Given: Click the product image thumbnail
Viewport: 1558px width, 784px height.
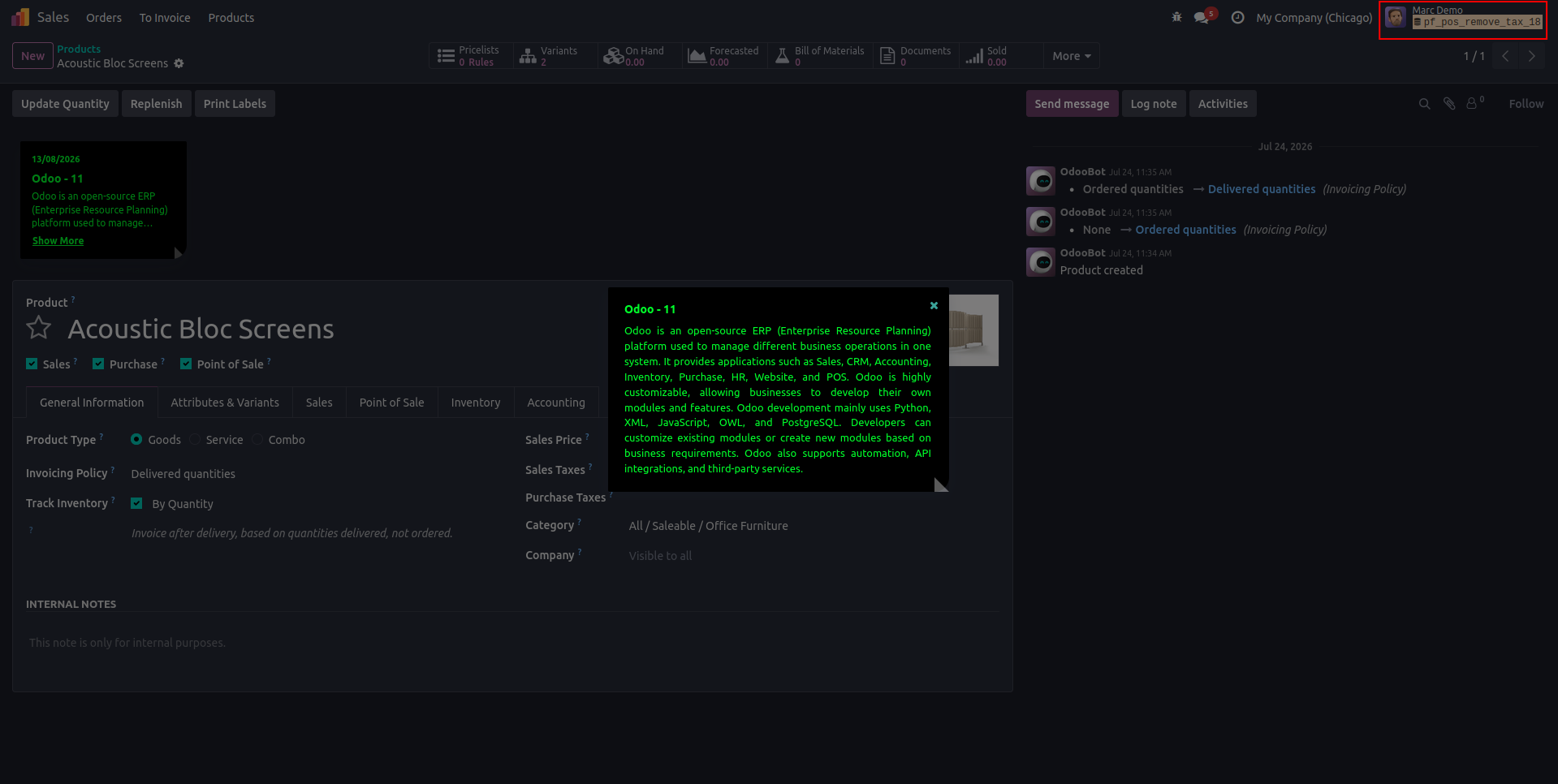Looking at the screenshot, I should [x=973, y=330].
